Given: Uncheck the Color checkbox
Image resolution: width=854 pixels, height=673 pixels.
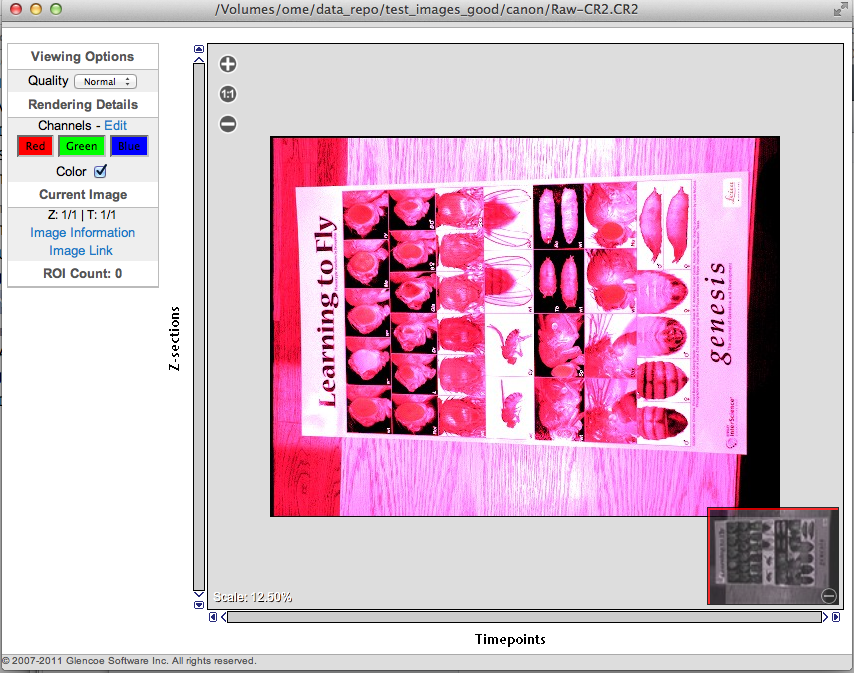Looking at the screenshot, I should 100,172.
